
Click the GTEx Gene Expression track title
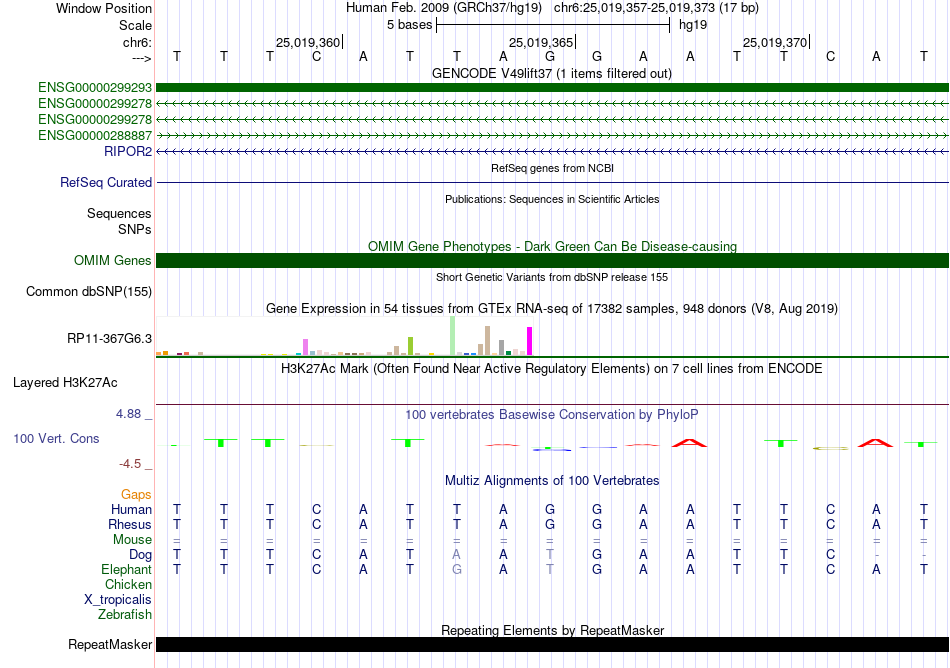click(552, 309)
